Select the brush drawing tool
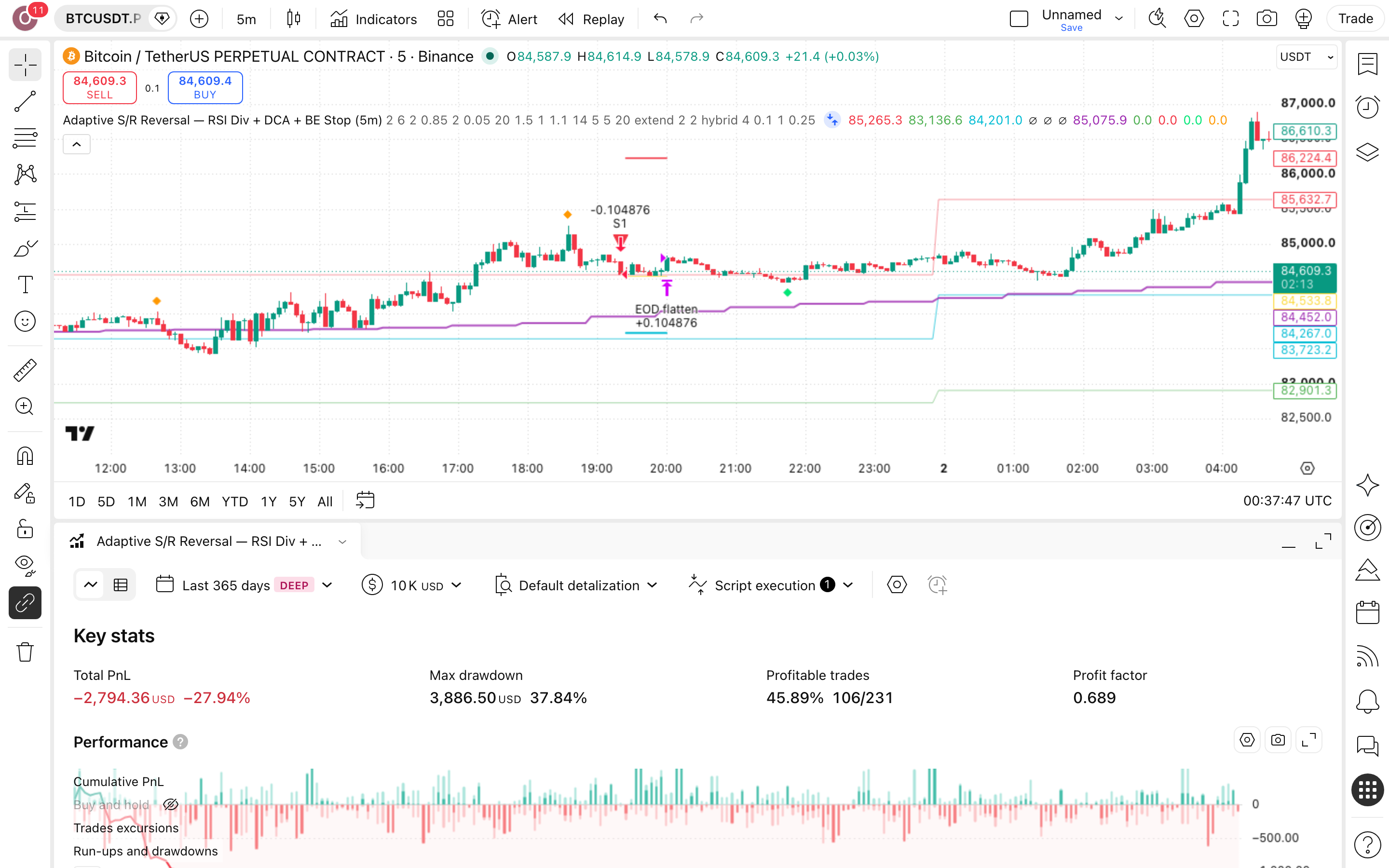This screenshot has width=1389, height=868. pos(25,248)
